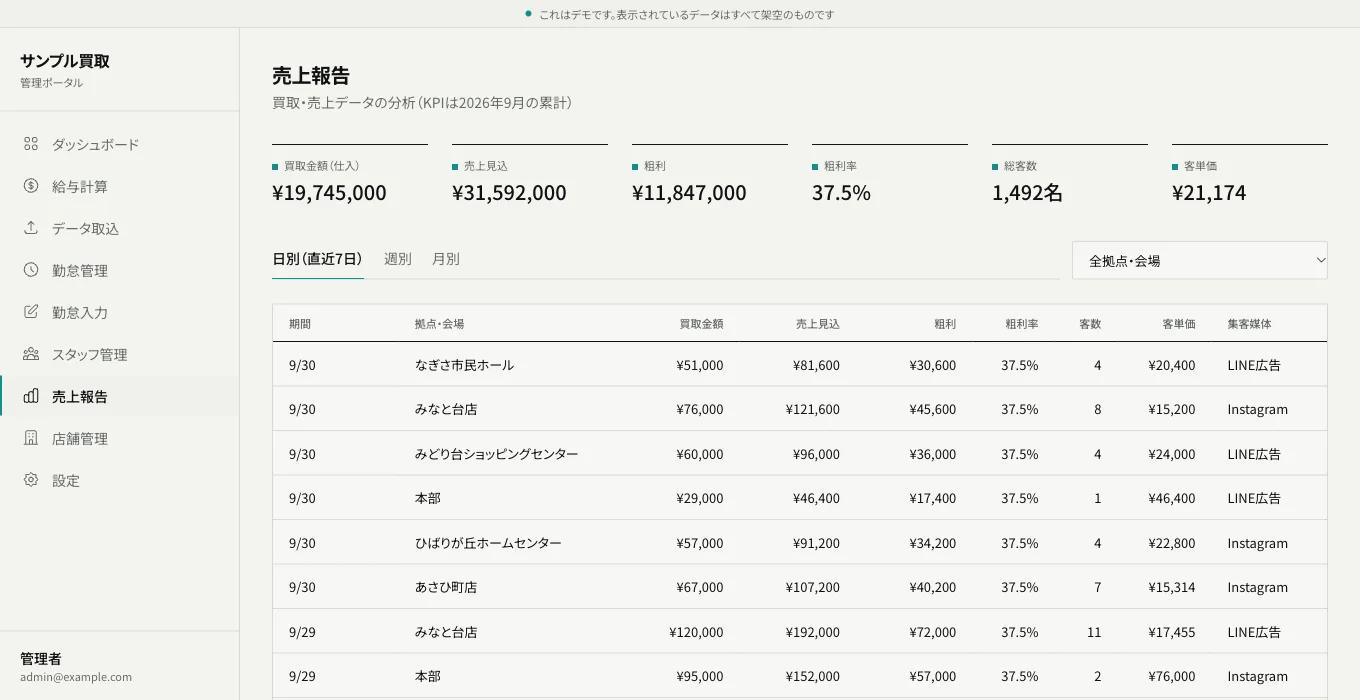Switch to 日別(直近7日) tab
The image size is (1360, 700).
click(x=317, y=259)
